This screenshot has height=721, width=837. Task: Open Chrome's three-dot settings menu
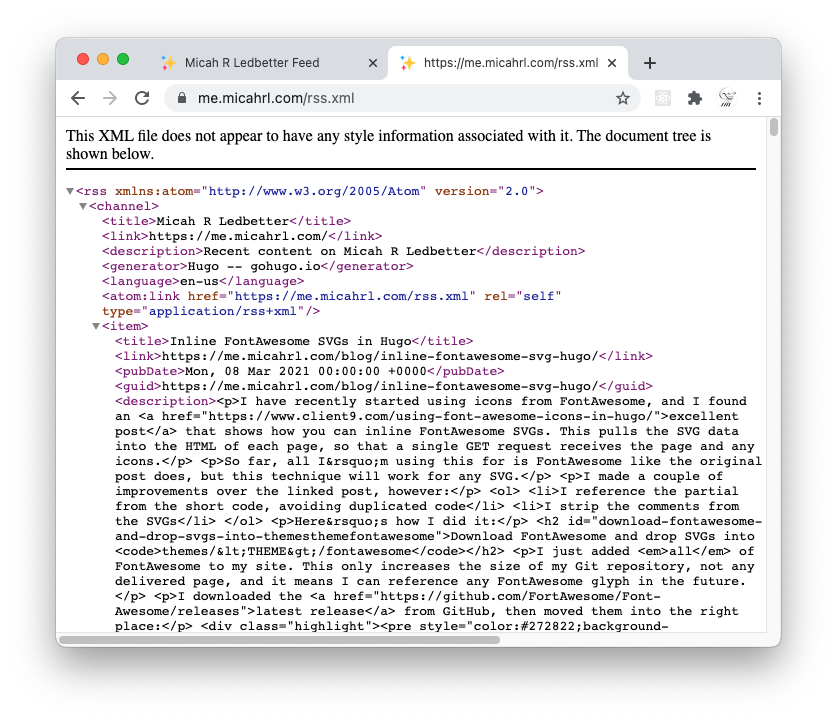[759, 98]
